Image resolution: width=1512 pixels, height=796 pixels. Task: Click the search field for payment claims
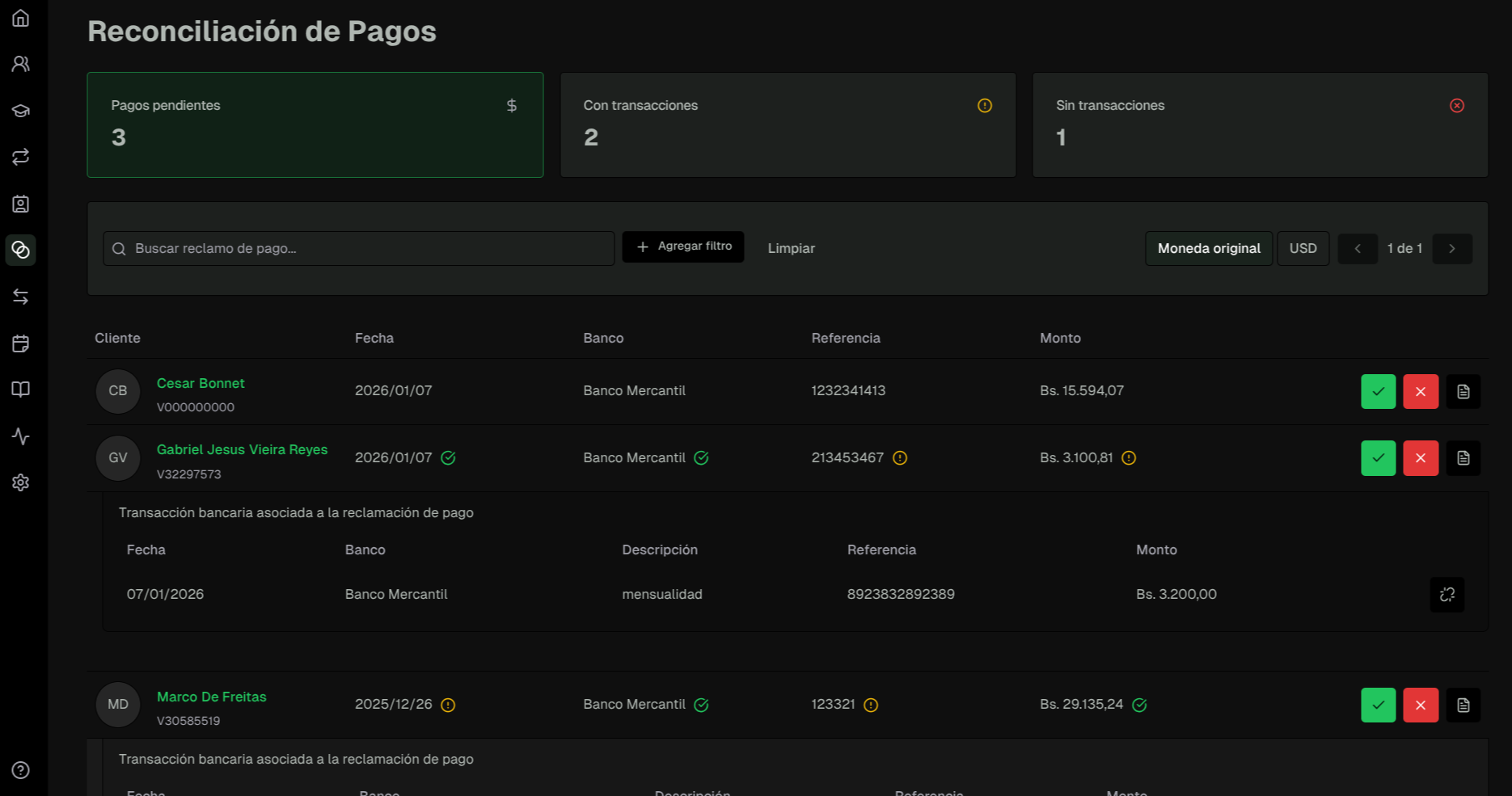[358, 248]
